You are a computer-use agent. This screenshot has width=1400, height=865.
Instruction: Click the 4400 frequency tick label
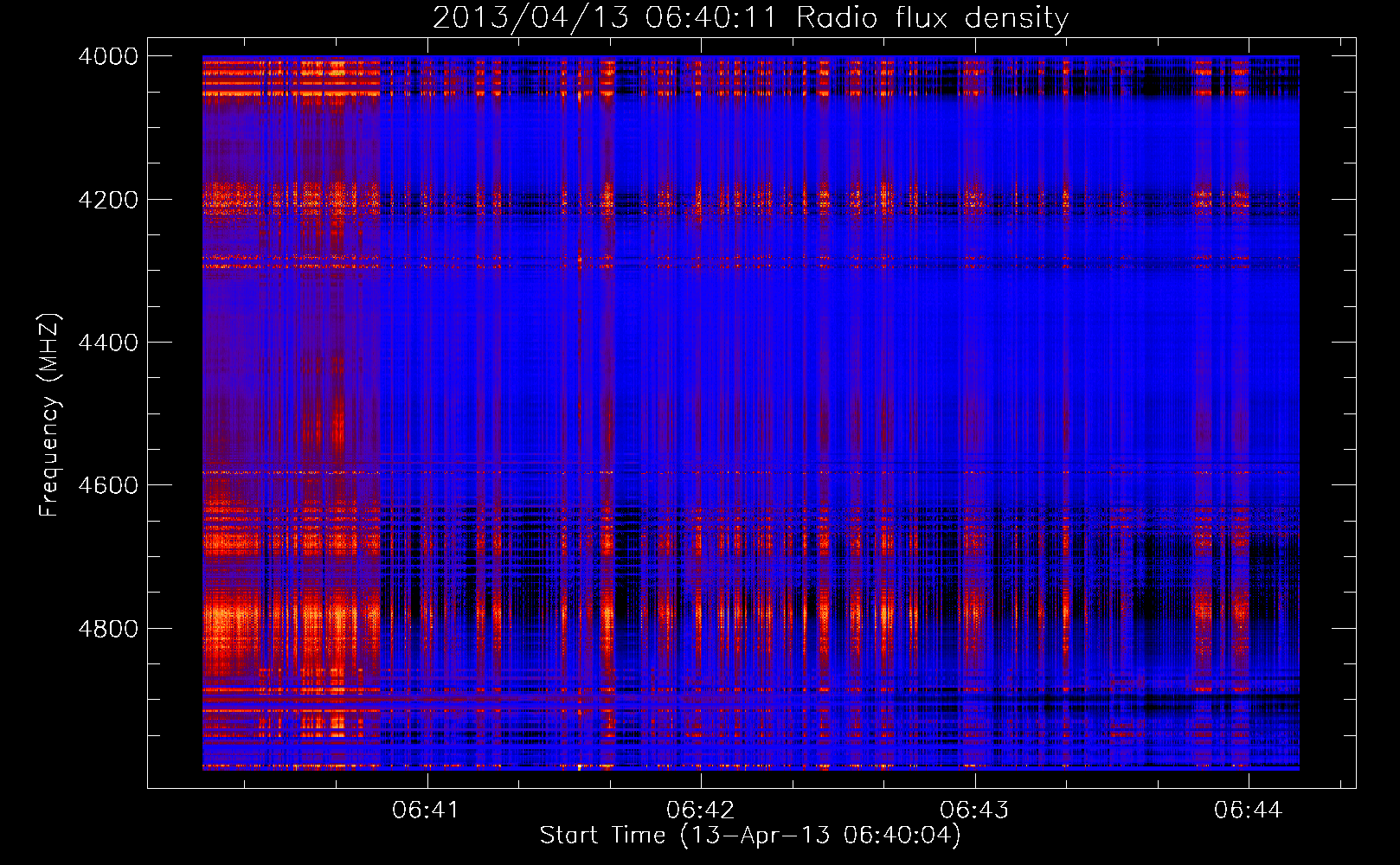coord(108,343)
